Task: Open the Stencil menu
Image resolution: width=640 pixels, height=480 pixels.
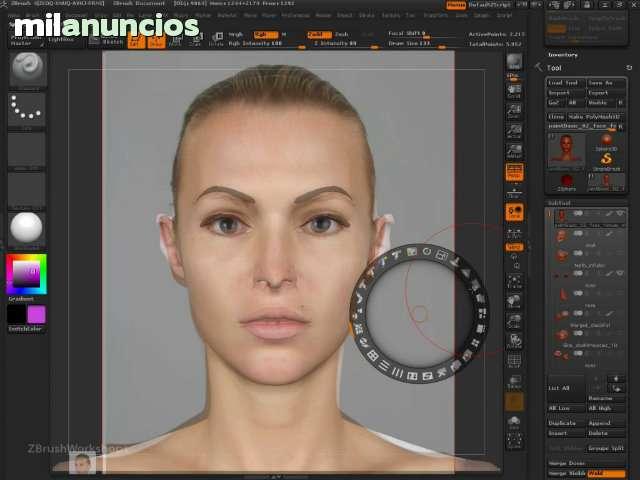Action: click(x=344, y=16)
